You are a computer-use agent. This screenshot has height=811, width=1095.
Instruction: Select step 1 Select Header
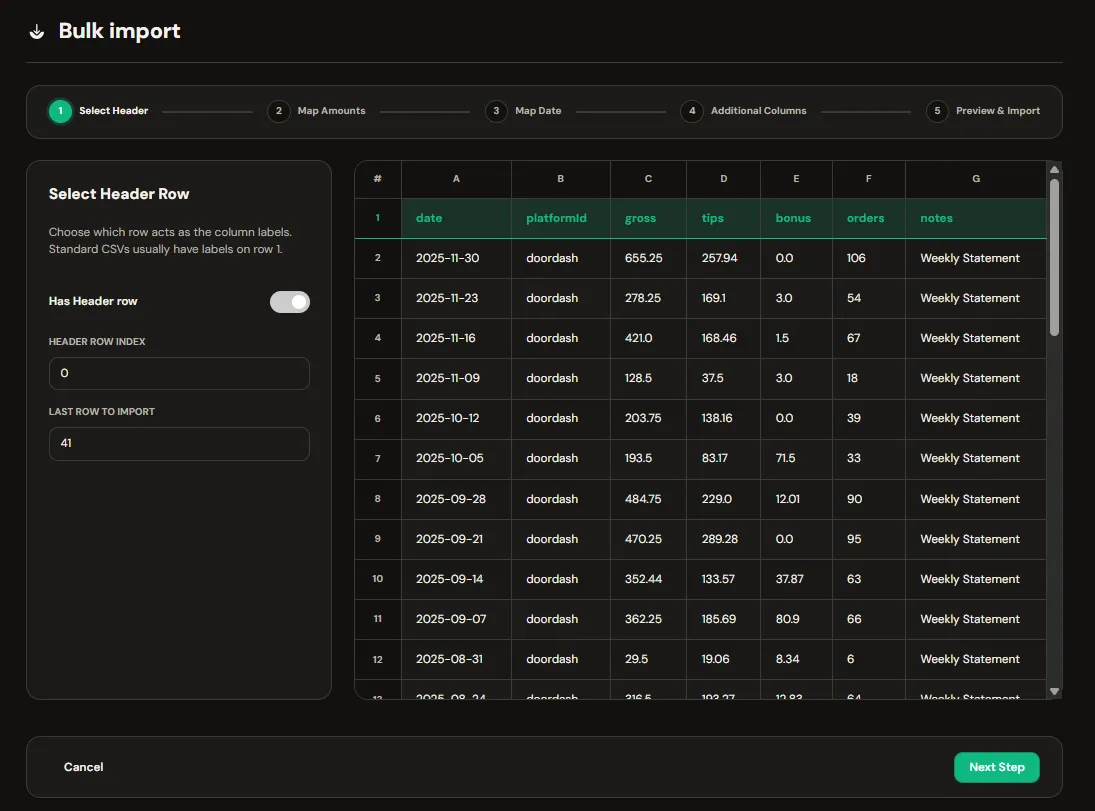[98, 111]
